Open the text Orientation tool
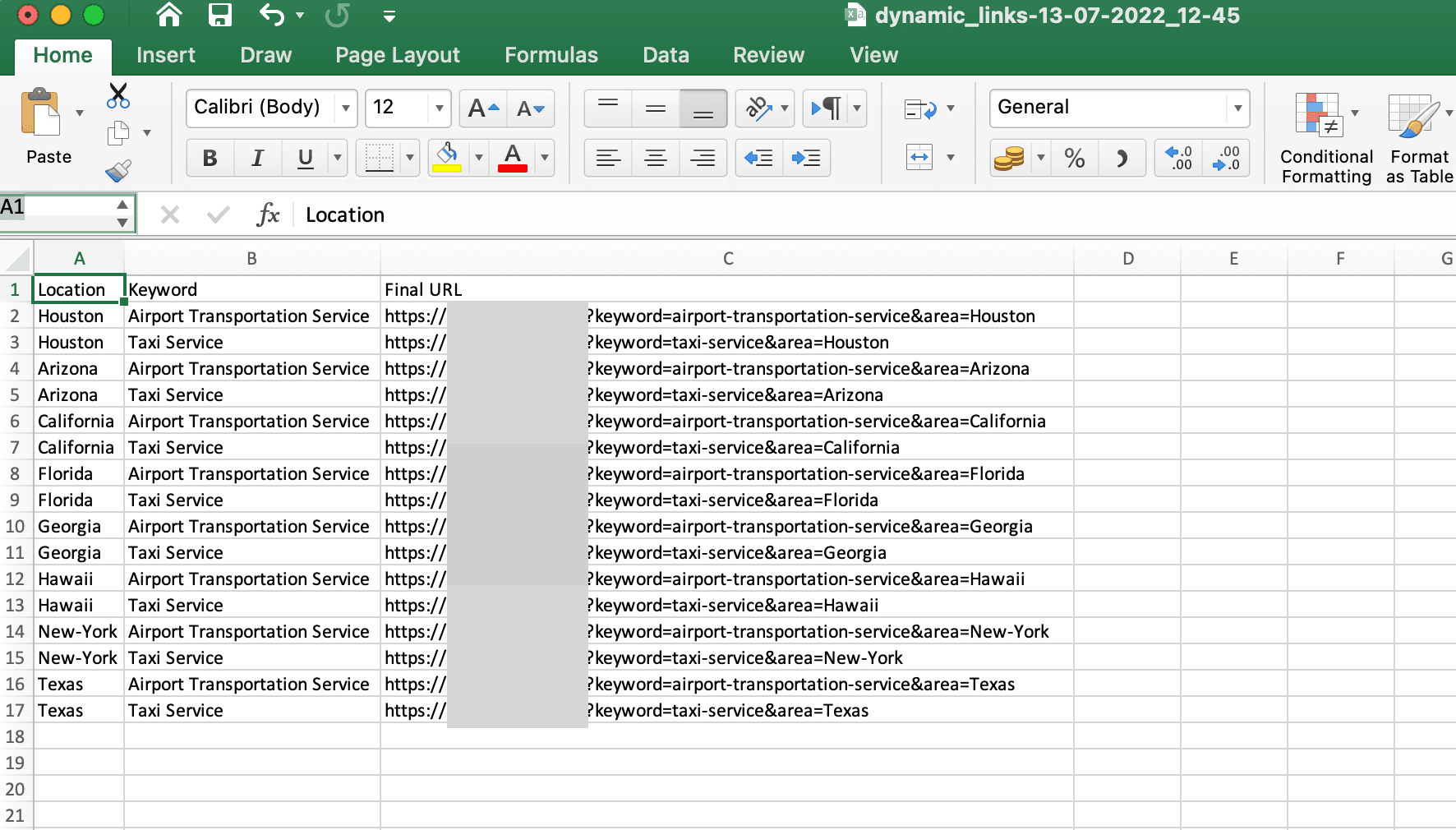1456x830 pixels. pyautogui.click(x=758, y=108)
